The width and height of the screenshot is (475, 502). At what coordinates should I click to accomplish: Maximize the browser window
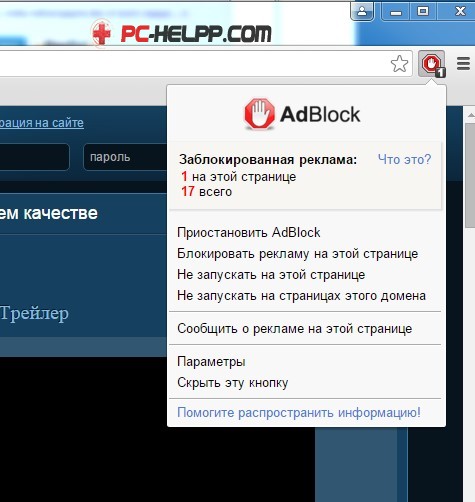point(423,12)
